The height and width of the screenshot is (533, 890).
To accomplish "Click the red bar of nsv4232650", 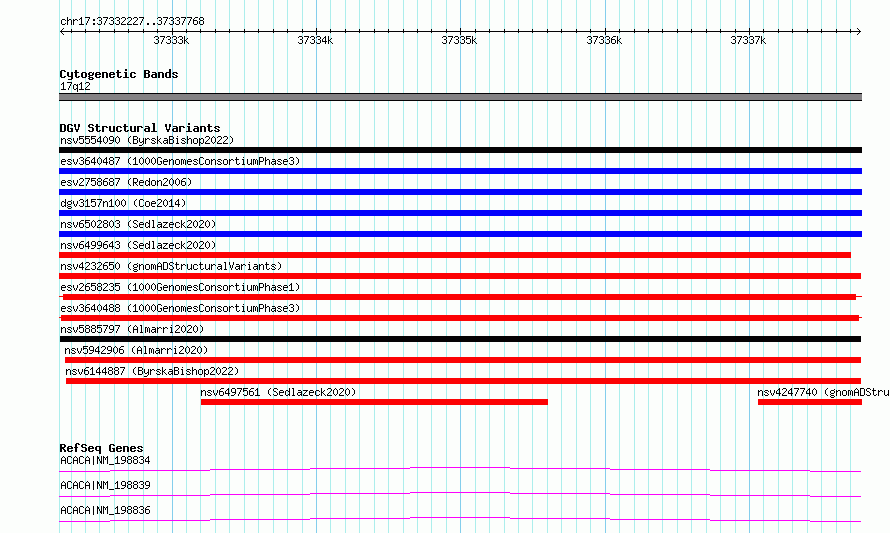I will tap(460, 276).
